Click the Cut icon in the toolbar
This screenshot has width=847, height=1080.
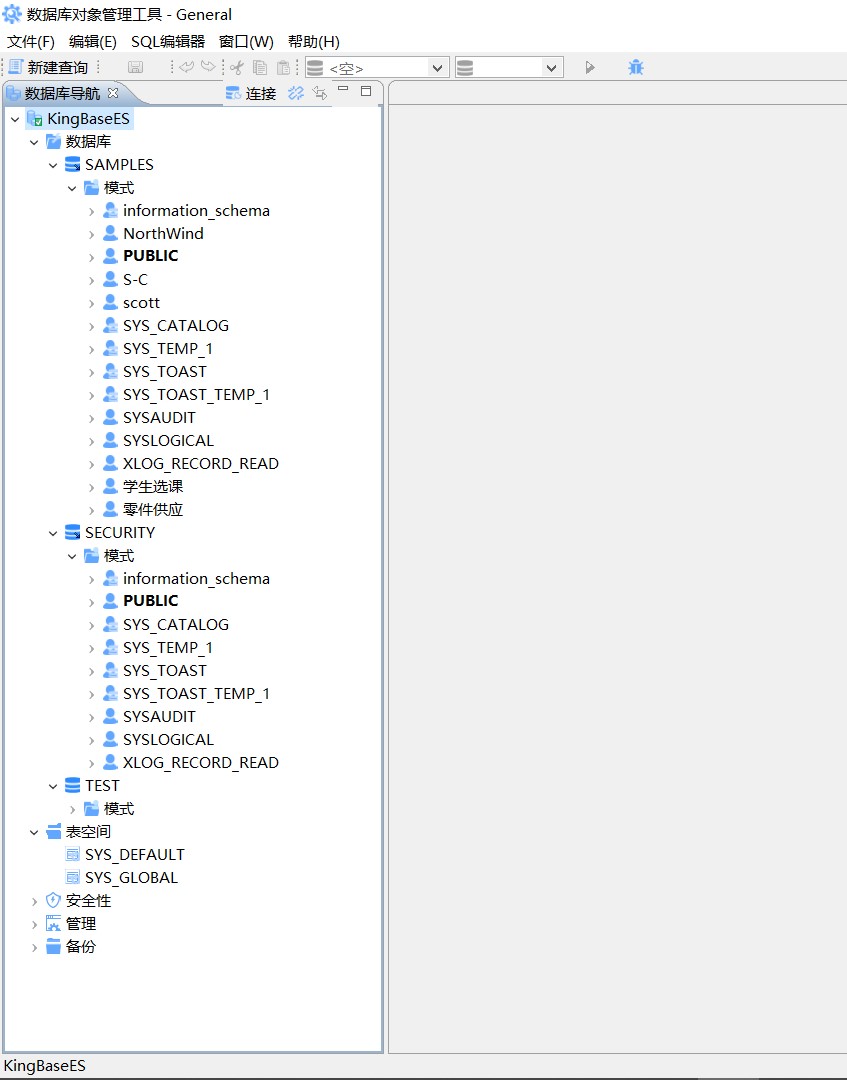[x=236, y=66]
